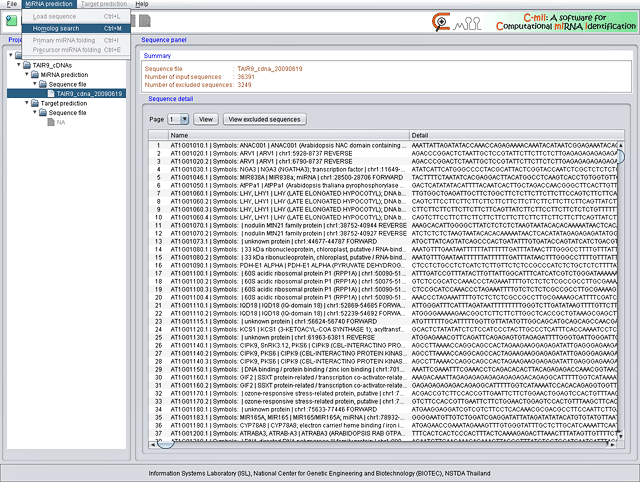Click the TAIR9_cDNAs folder icon
640x482 pixels.
27,65
